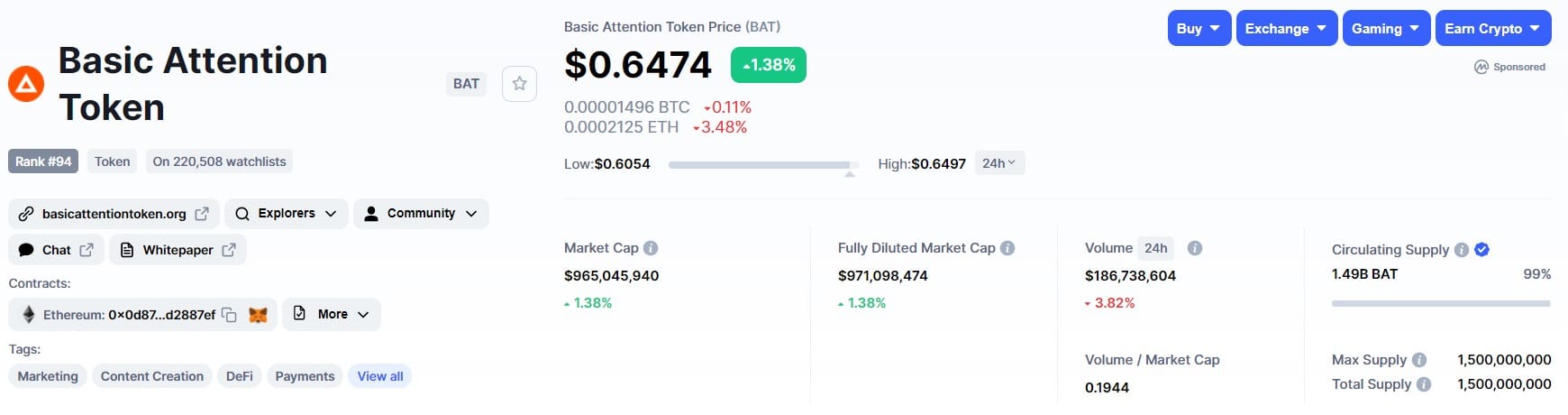Click the Ethereum contract address

tap(161, 315)
